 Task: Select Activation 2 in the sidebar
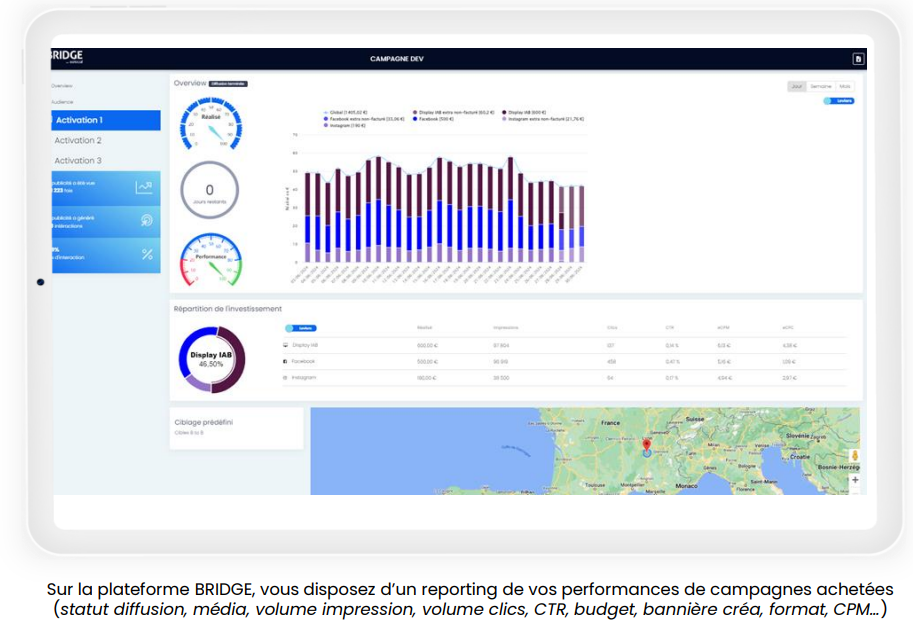click(x=78, y=141)
